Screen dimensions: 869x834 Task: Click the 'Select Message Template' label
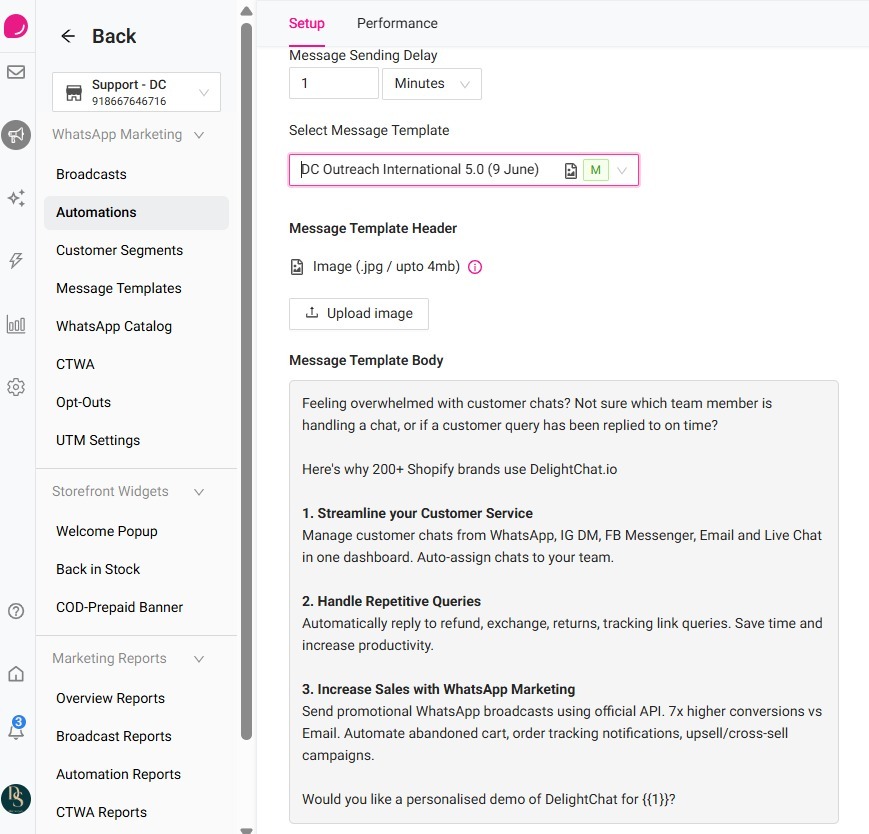[369, 130]
